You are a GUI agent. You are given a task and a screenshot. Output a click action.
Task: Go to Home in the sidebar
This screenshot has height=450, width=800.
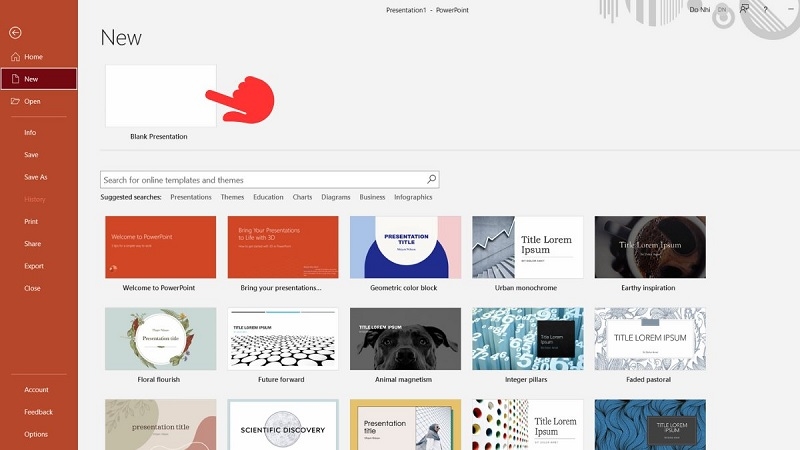point(39,57)
